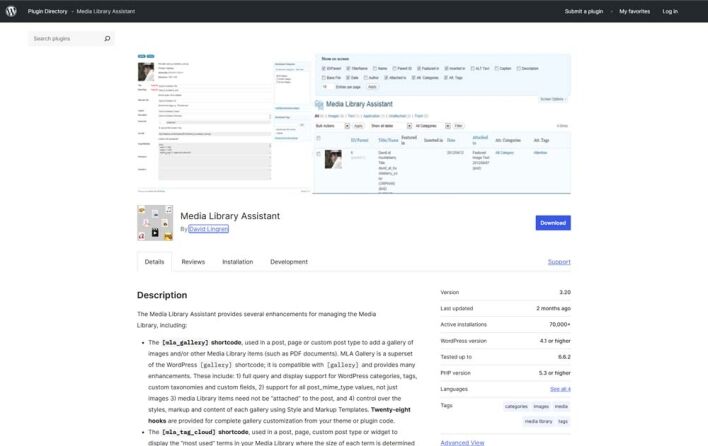
Task: Click Media Library Assistant breadcrumb text
Action: pos(106,11)
